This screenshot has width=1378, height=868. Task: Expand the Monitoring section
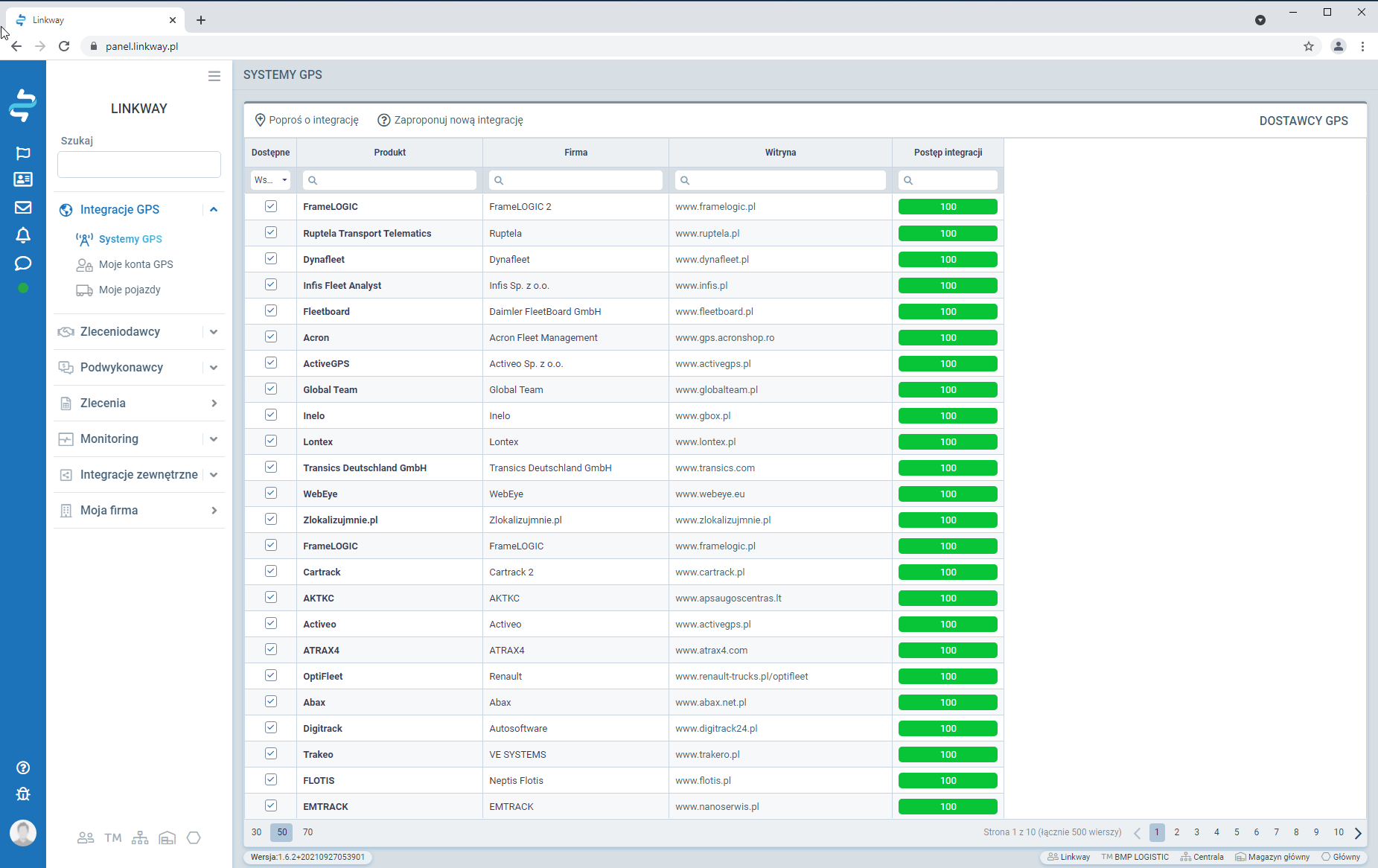(214, 439)
